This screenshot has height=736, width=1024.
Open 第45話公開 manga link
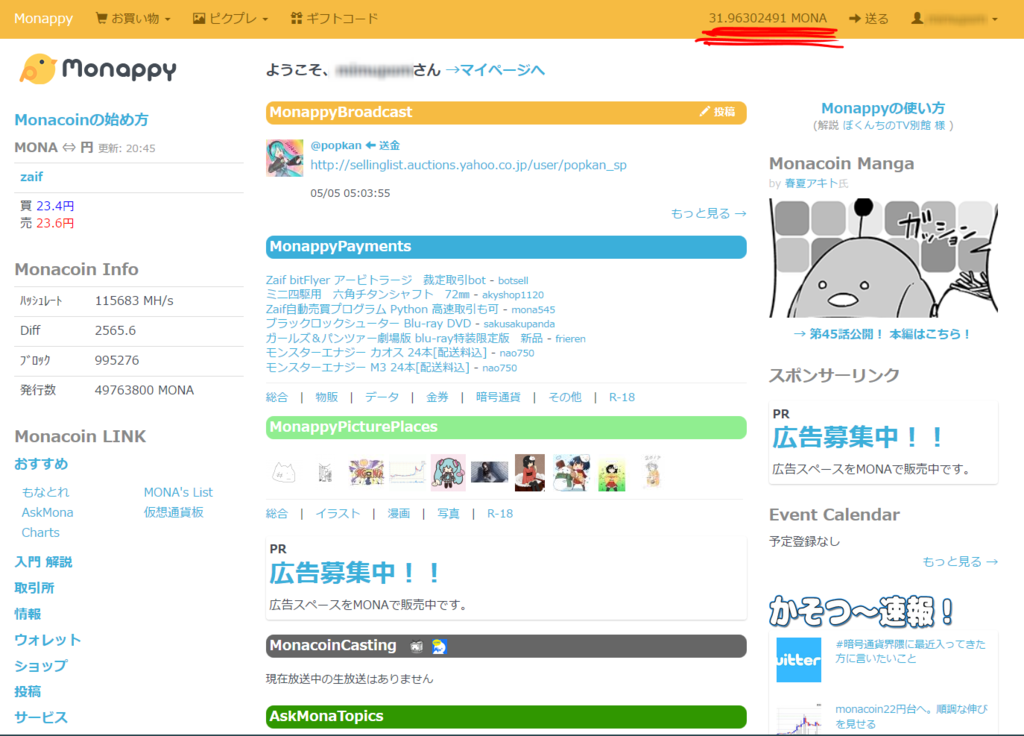tap(883, 334)
